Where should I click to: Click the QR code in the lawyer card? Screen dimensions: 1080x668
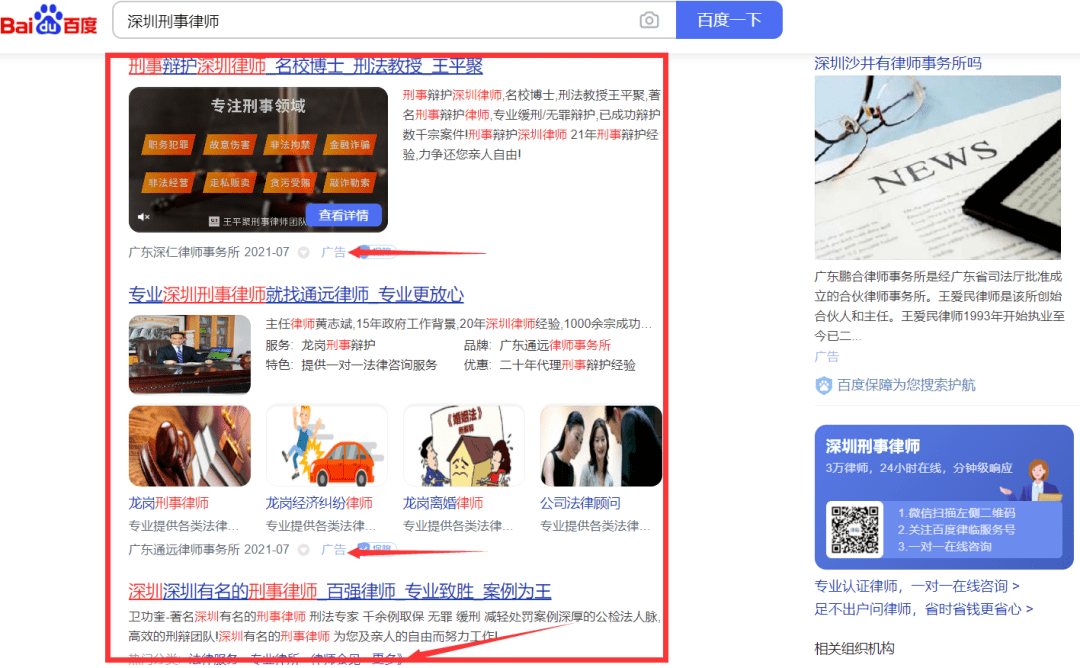click(x=855, y=530)
